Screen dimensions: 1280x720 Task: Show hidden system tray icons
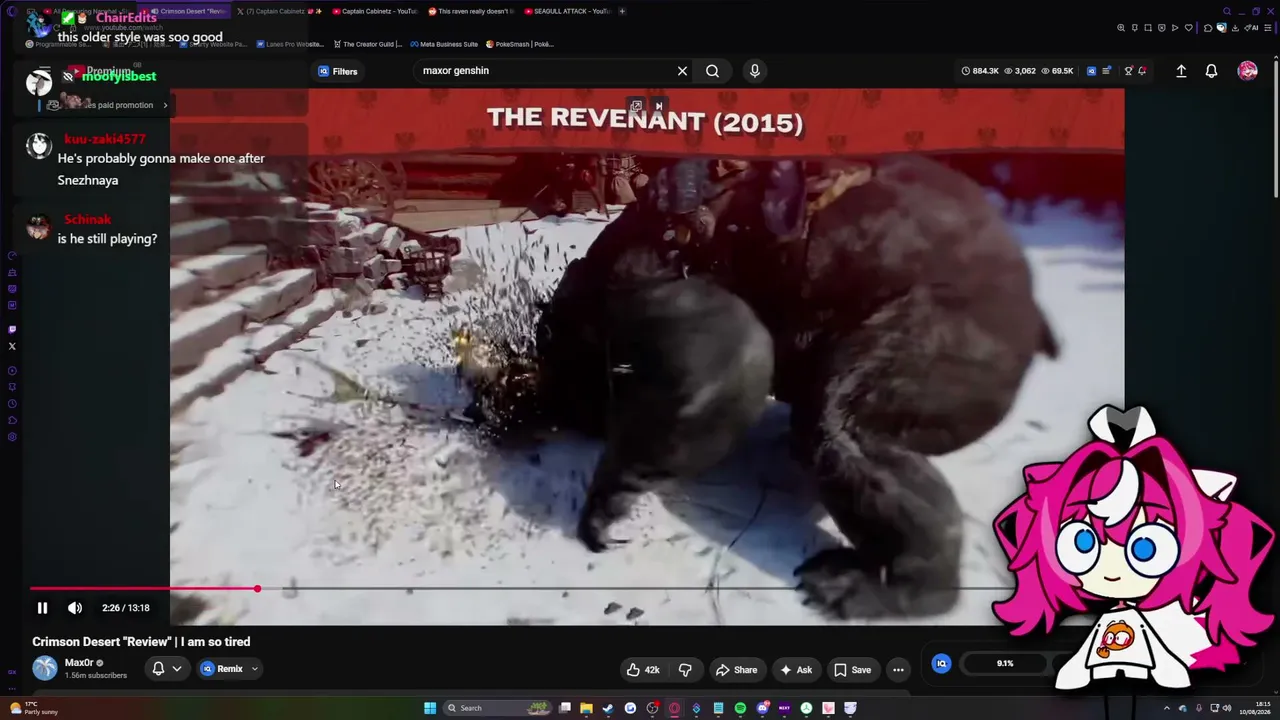point(1166,708)
